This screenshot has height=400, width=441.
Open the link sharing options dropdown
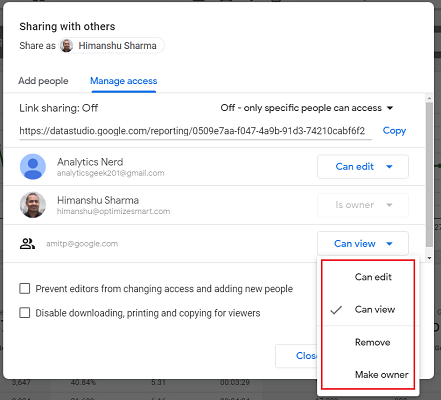(x=307, y=108)
